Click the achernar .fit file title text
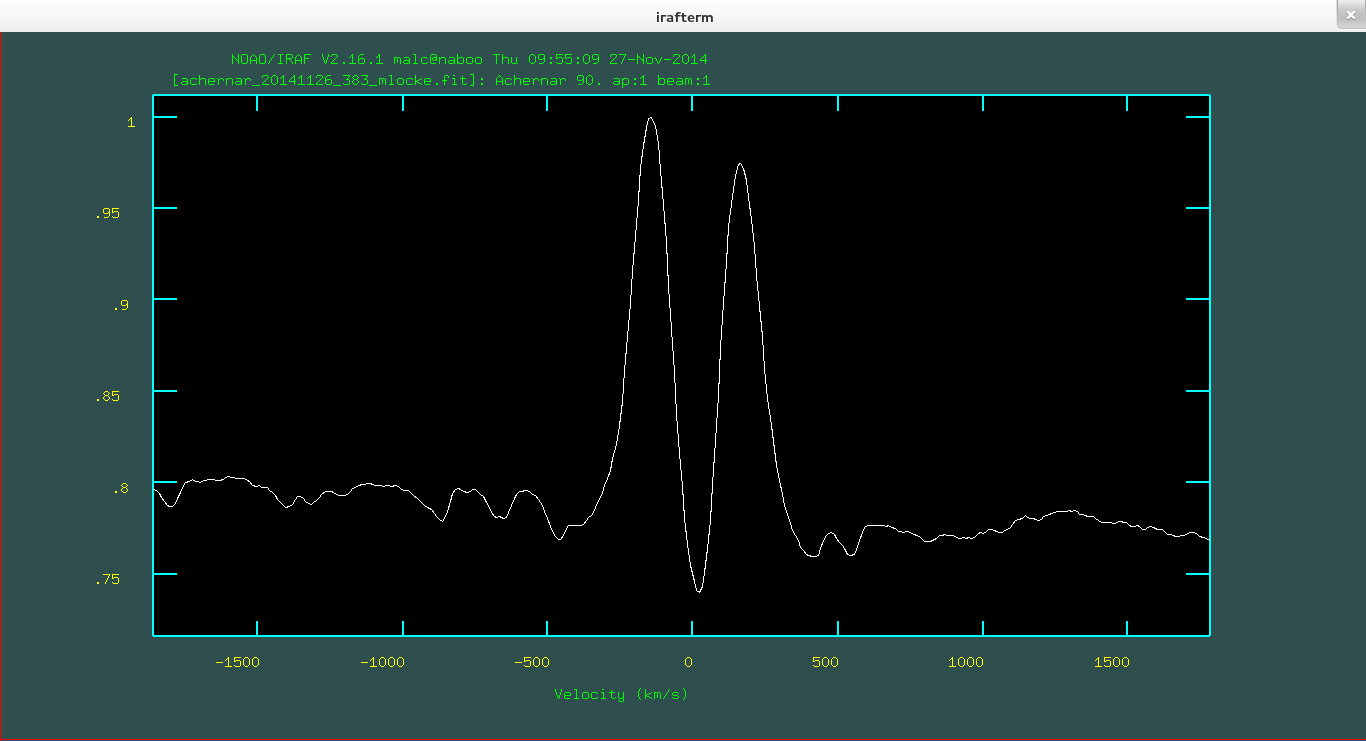This screenshot has height=741, width=1366. tap(441, 80)
